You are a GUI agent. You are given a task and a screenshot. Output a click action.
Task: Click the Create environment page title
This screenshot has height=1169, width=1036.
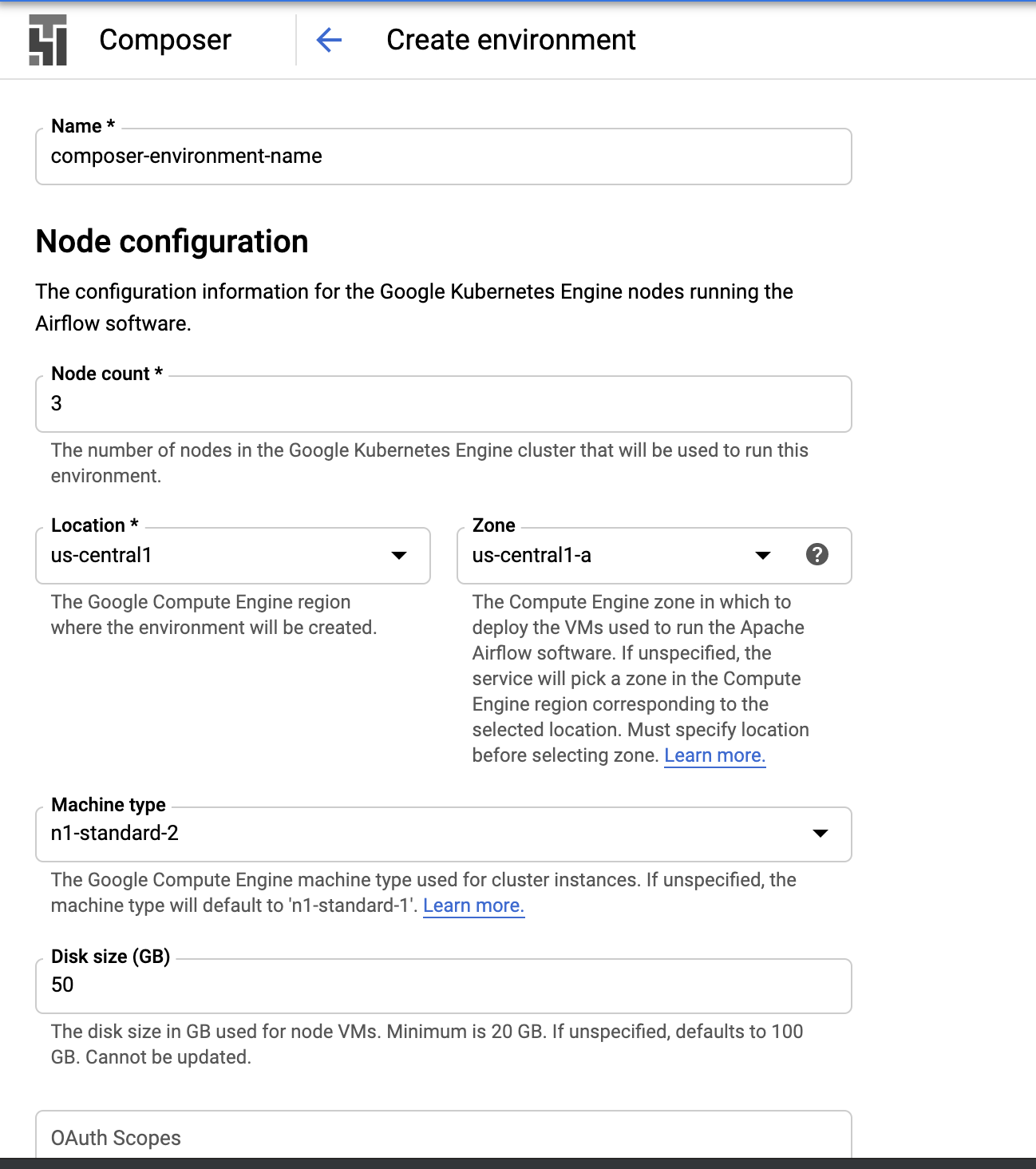tap(511, 40)
